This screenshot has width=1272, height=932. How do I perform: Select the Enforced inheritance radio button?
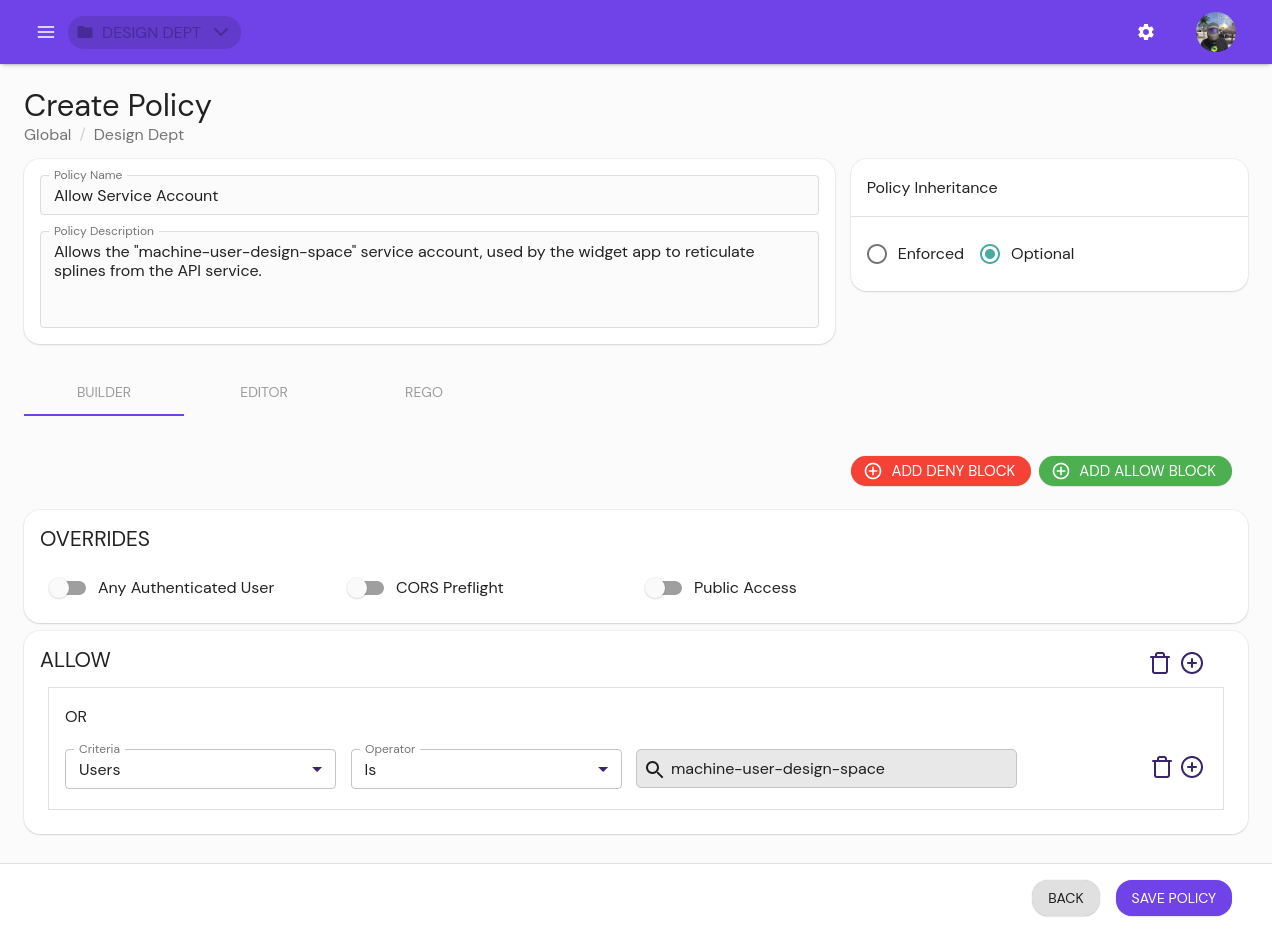point(877,254)
